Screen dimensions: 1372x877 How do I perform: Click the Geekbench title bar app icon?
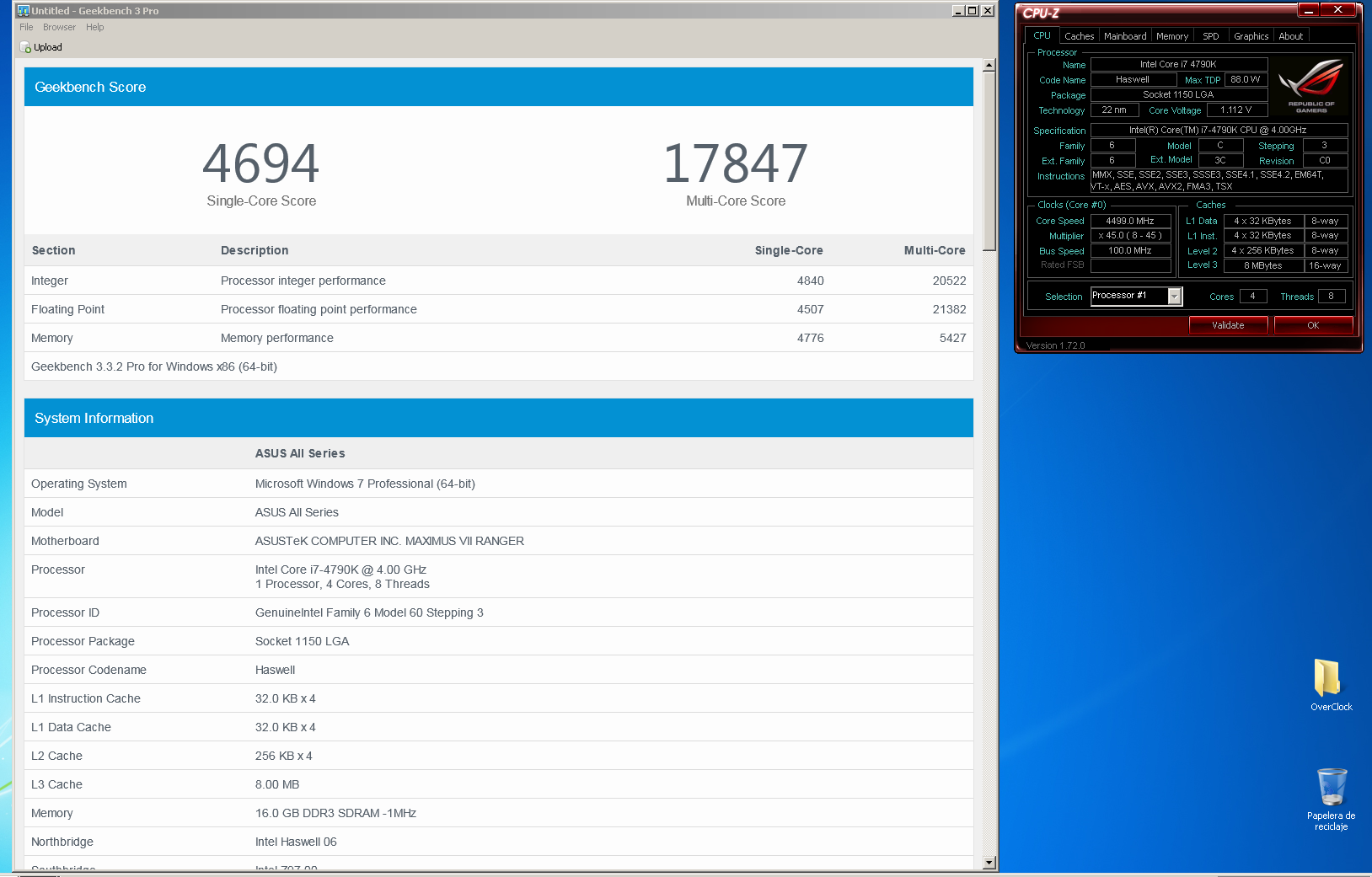tap(23, 11)
